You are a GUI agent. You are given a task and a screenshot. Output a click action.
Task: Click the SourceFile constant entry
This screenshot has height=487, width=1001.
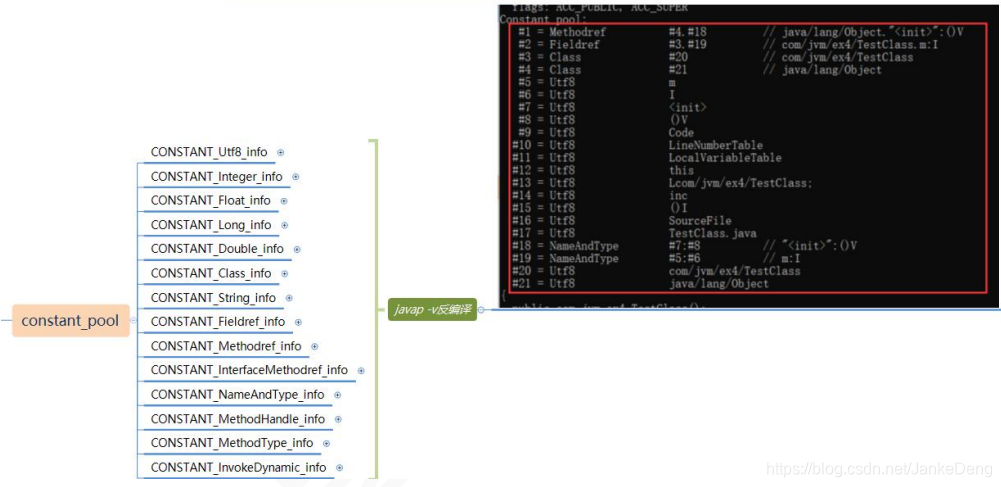[x=700, y=221]
